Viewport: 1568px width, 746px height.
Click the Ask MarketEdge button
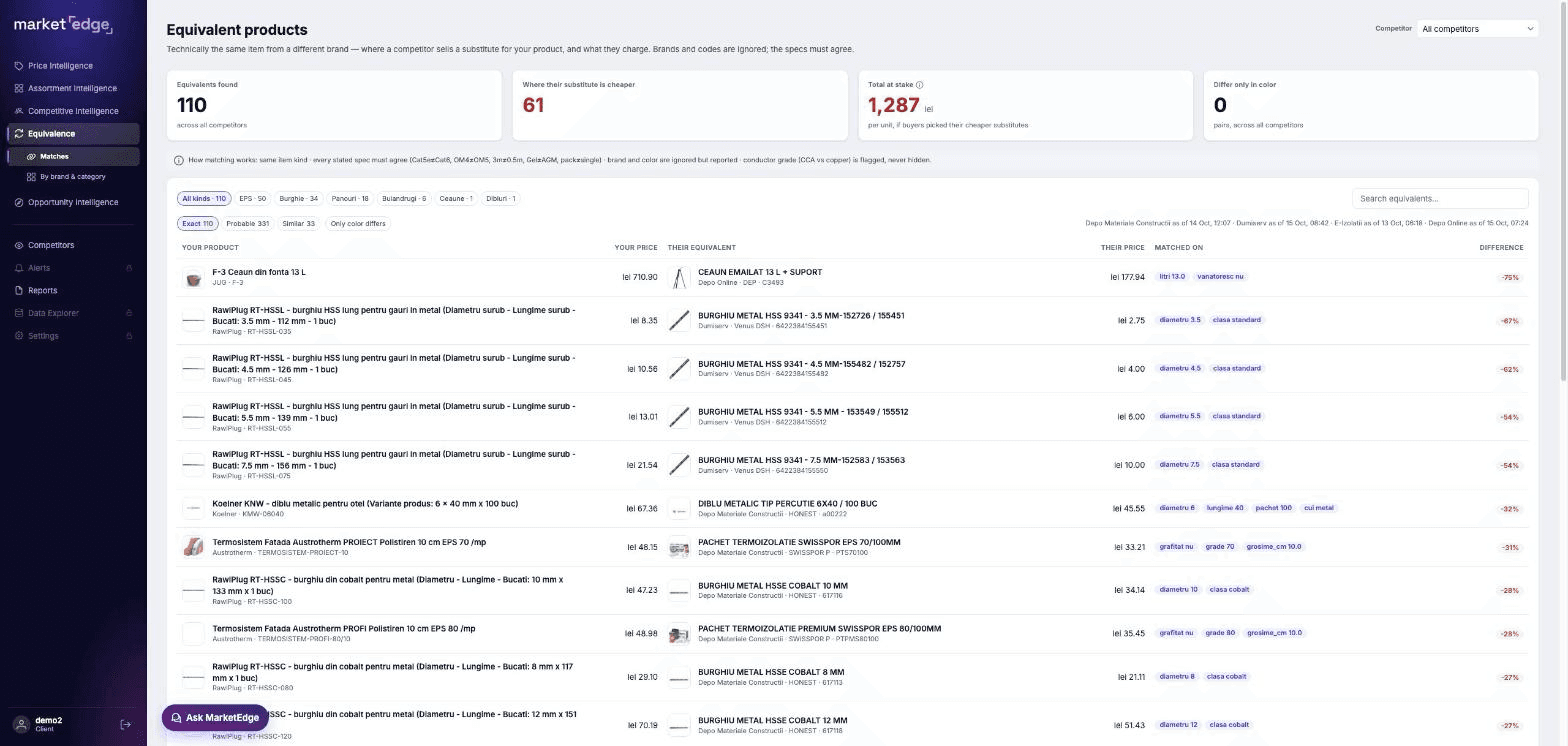coord(216,718)
